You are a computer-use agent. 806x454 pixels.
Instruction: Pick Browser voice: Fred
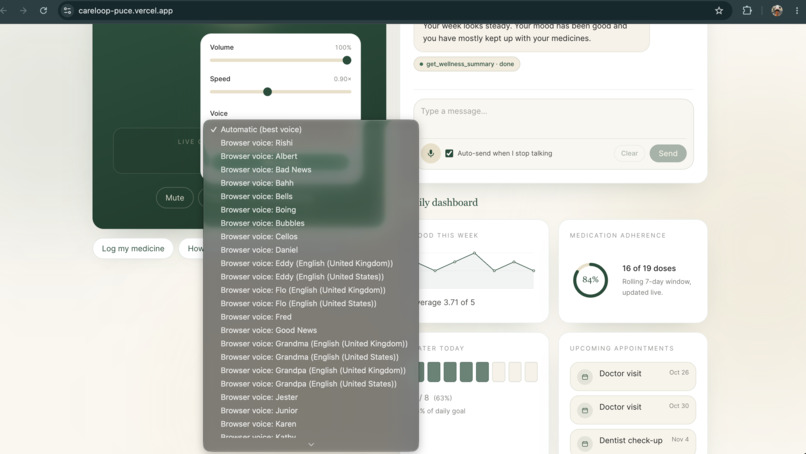click(x=310, y=317)
